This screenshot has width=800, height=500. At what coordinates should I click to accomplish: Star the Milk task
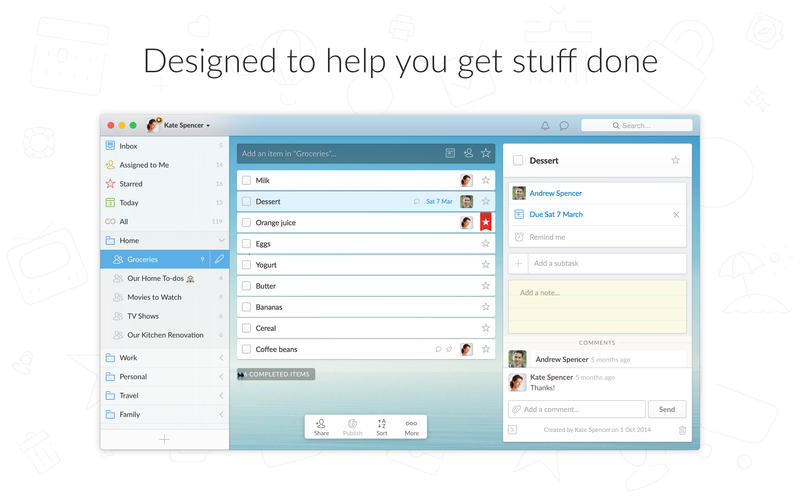point(486,181)
